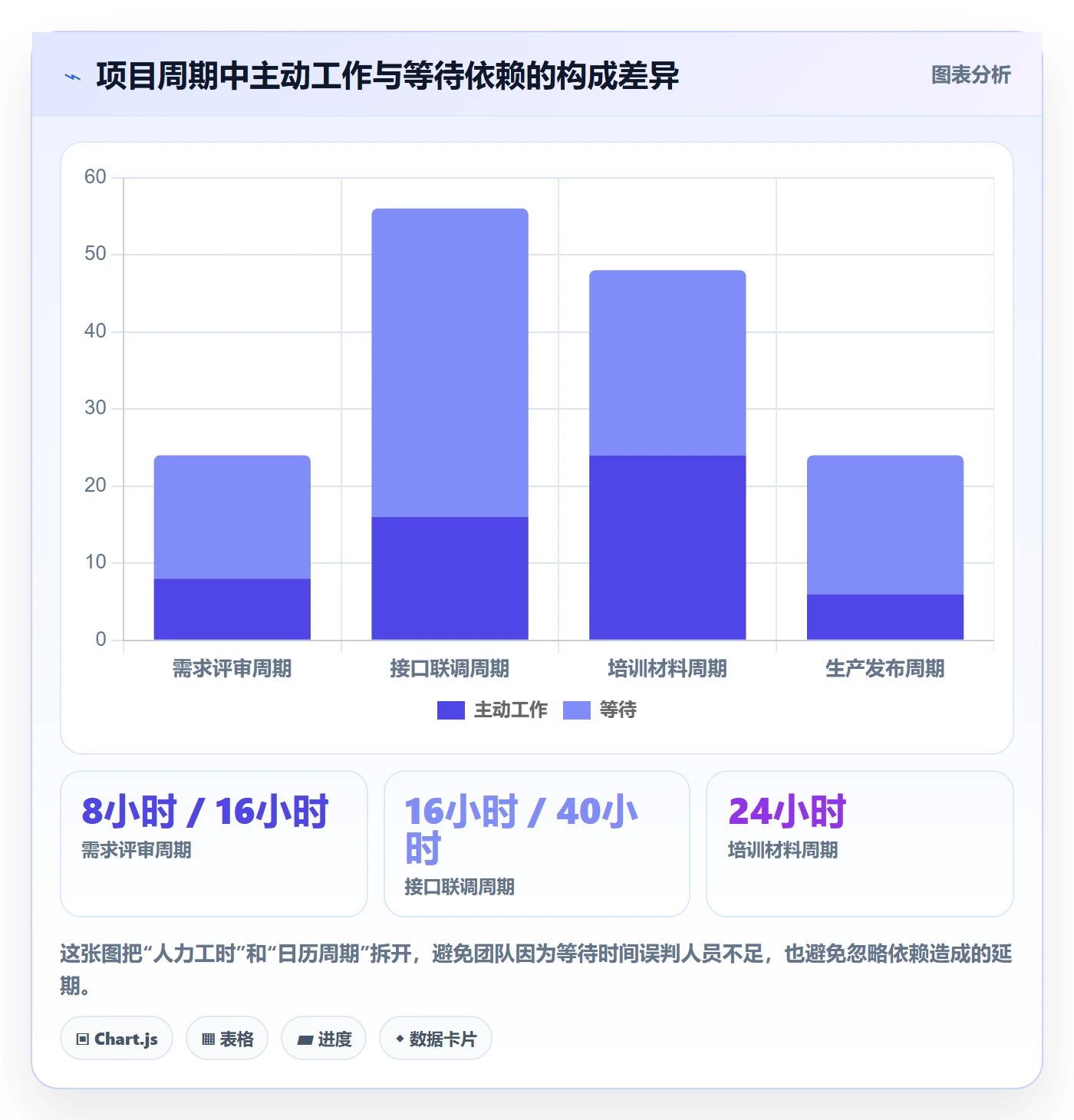This screenshot has width=1074, height=1120.
Task: Click the 生产发布周期 dark active-work bar segment
Action: (885, 617)
